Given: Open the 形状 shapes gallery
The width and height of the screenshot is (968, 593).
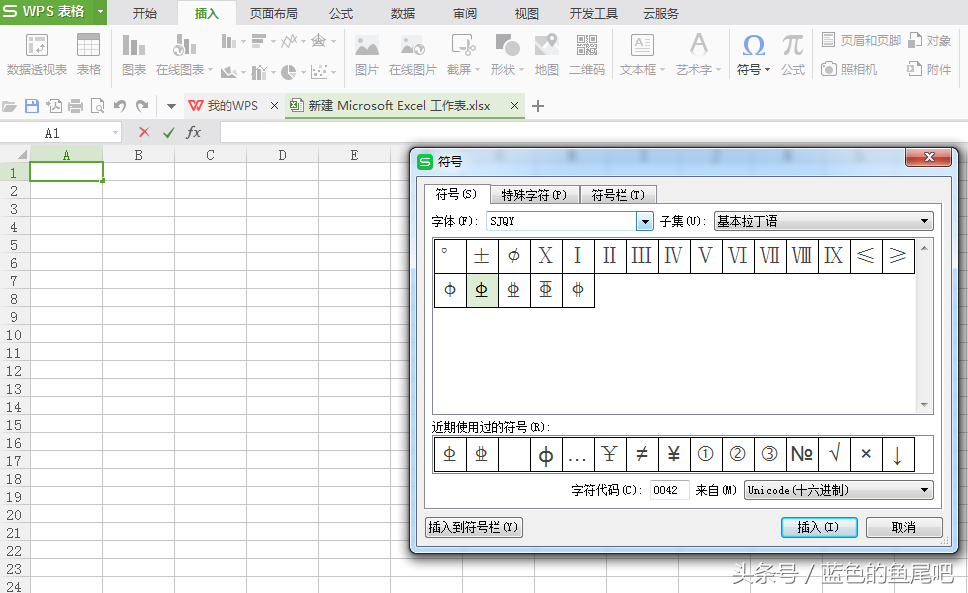Looking at the screenshot, I should point(507,54).
